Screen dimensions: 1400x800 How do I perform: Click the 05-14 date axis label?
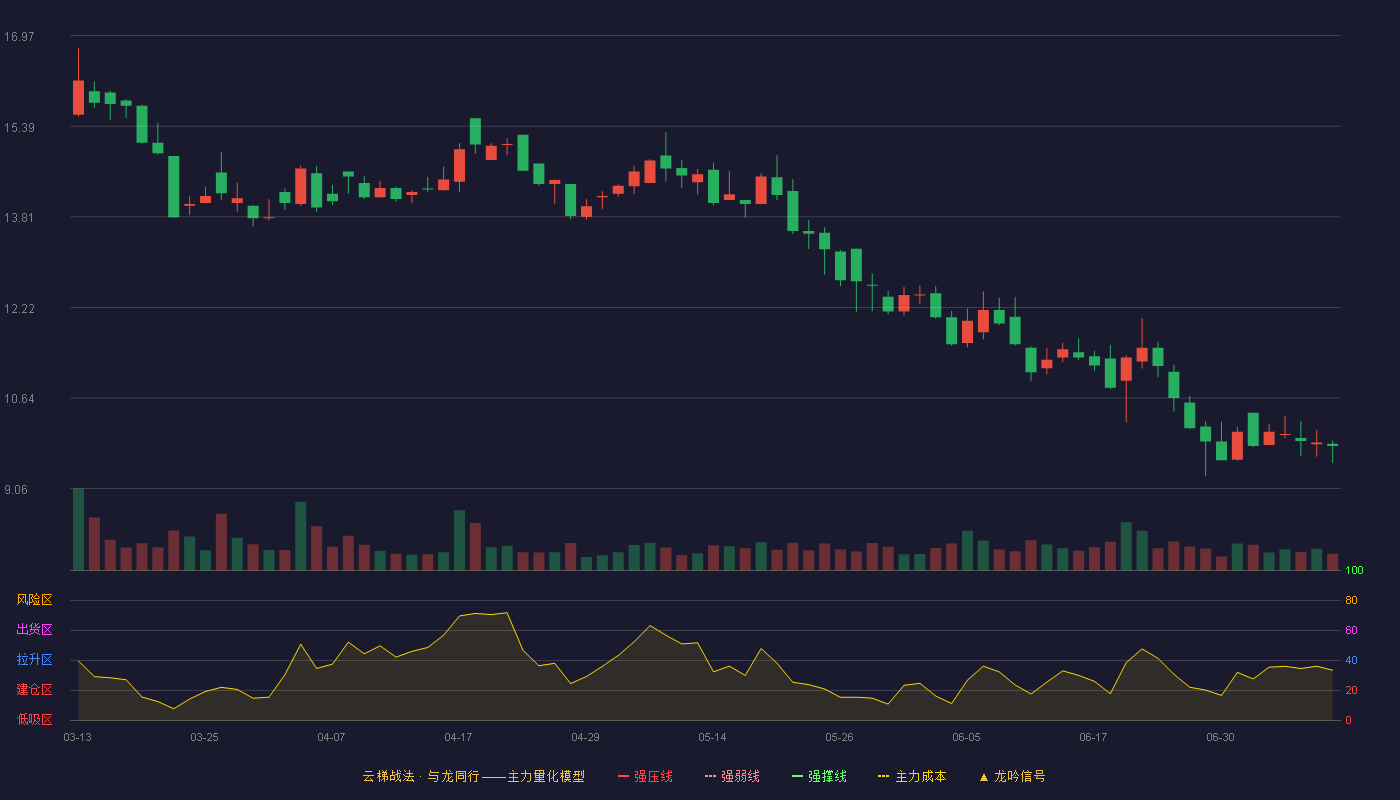click(x=712, y=737)
